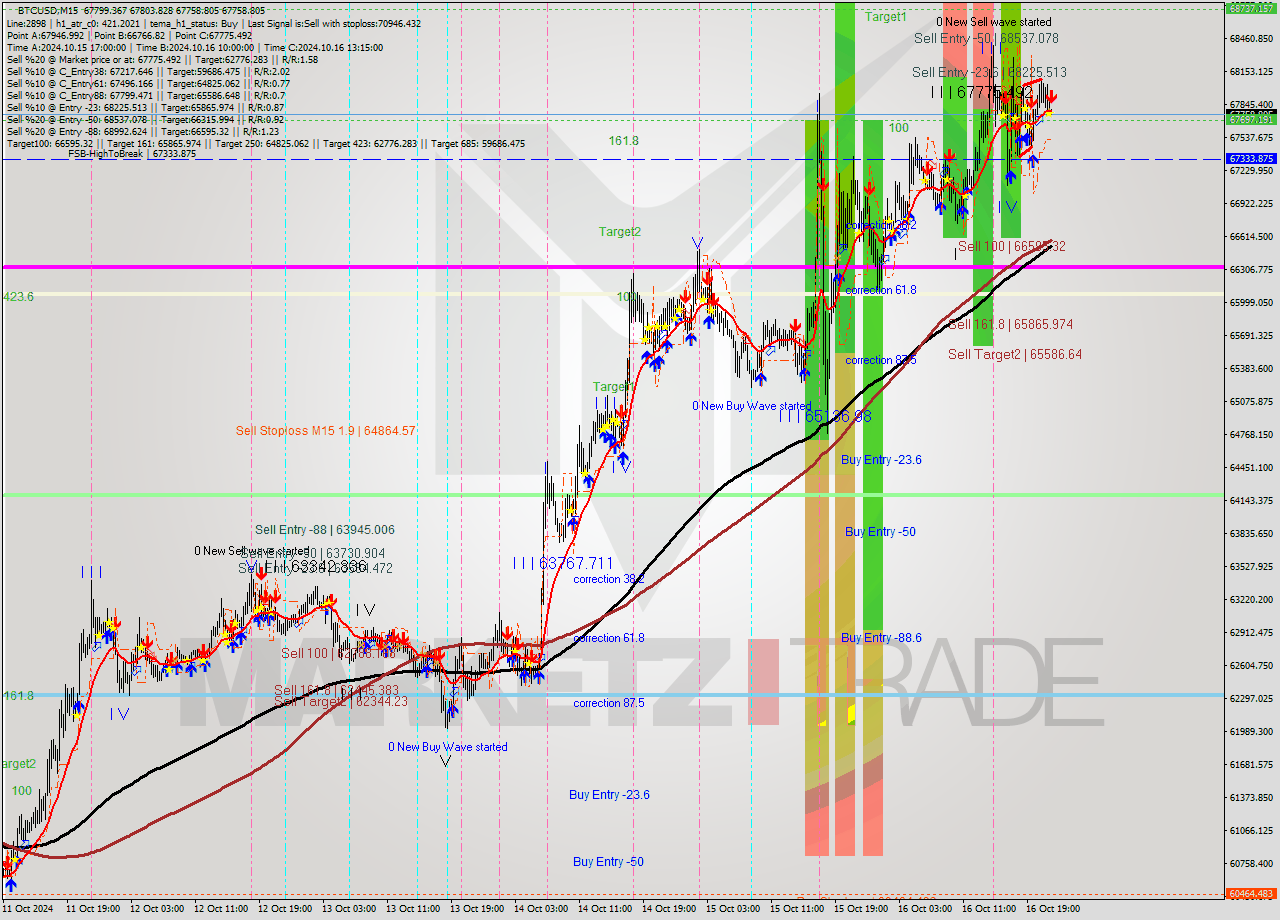This screenshot has width=1280, height=920.
Task: Click the green 'Target2' label mid-chart
Action: point(620,232)
